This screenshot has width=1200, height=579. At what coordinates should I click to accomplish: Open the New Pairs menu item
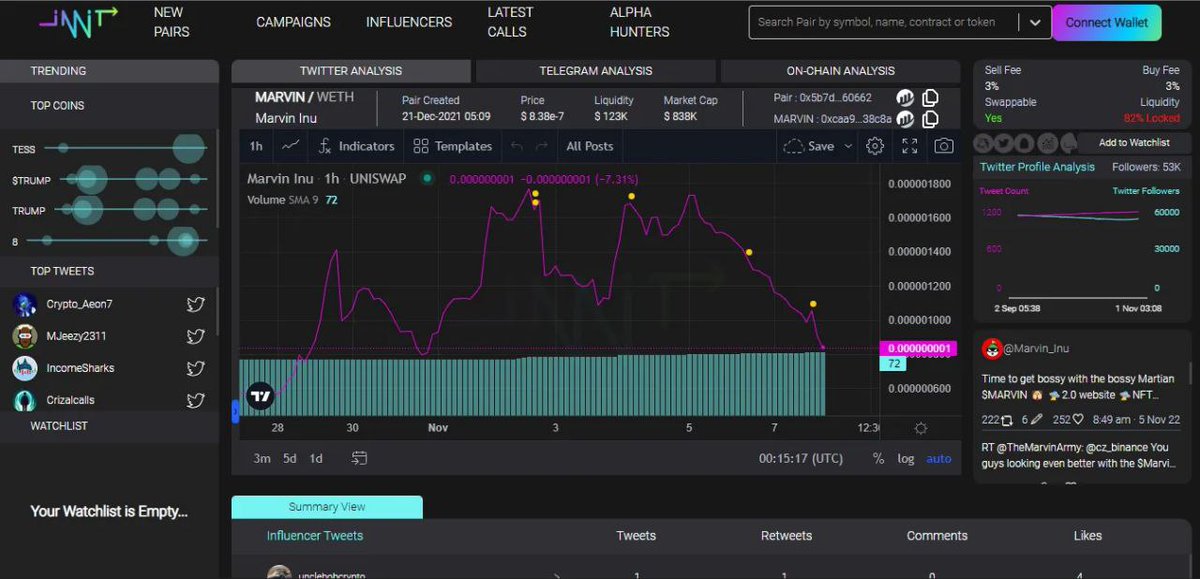(169, 22)
